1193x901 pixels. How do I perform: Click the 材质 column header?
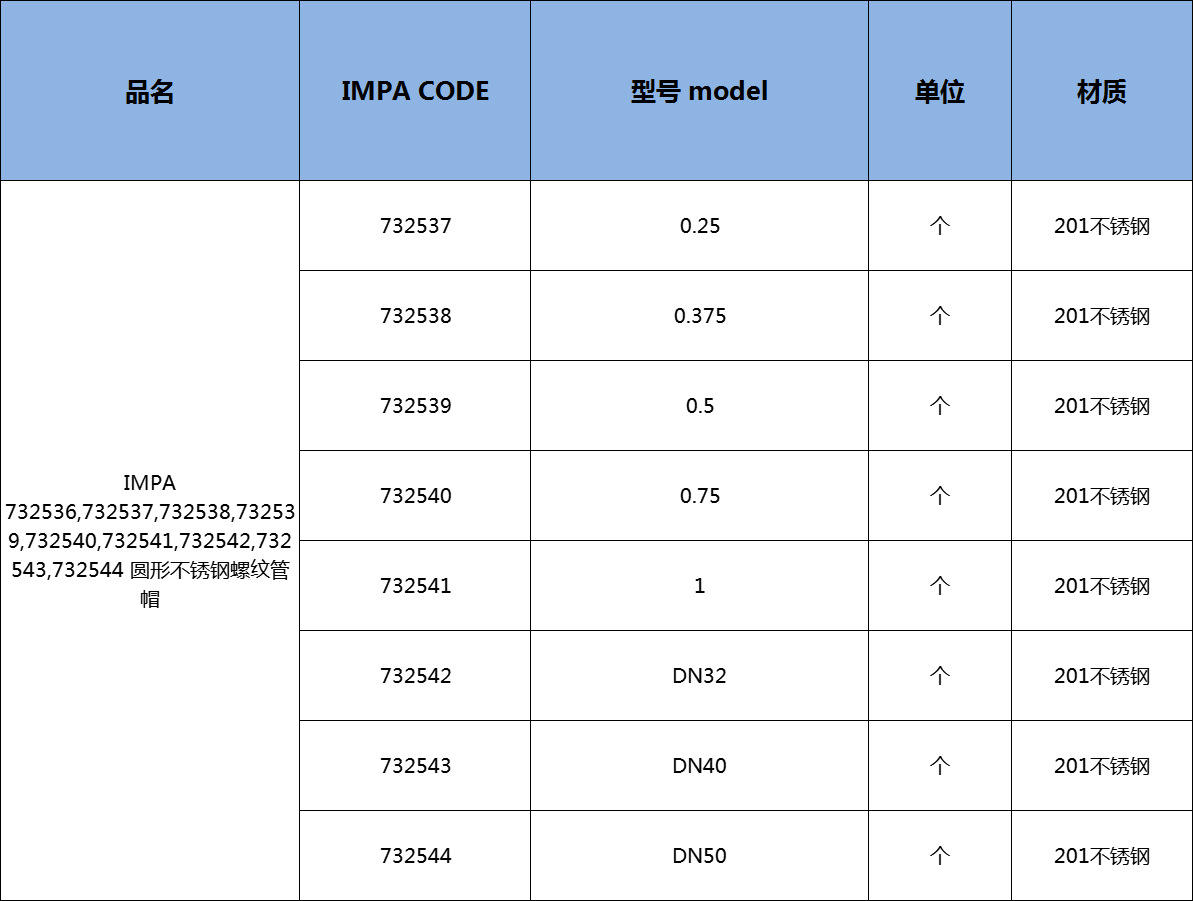(1102, 91)
